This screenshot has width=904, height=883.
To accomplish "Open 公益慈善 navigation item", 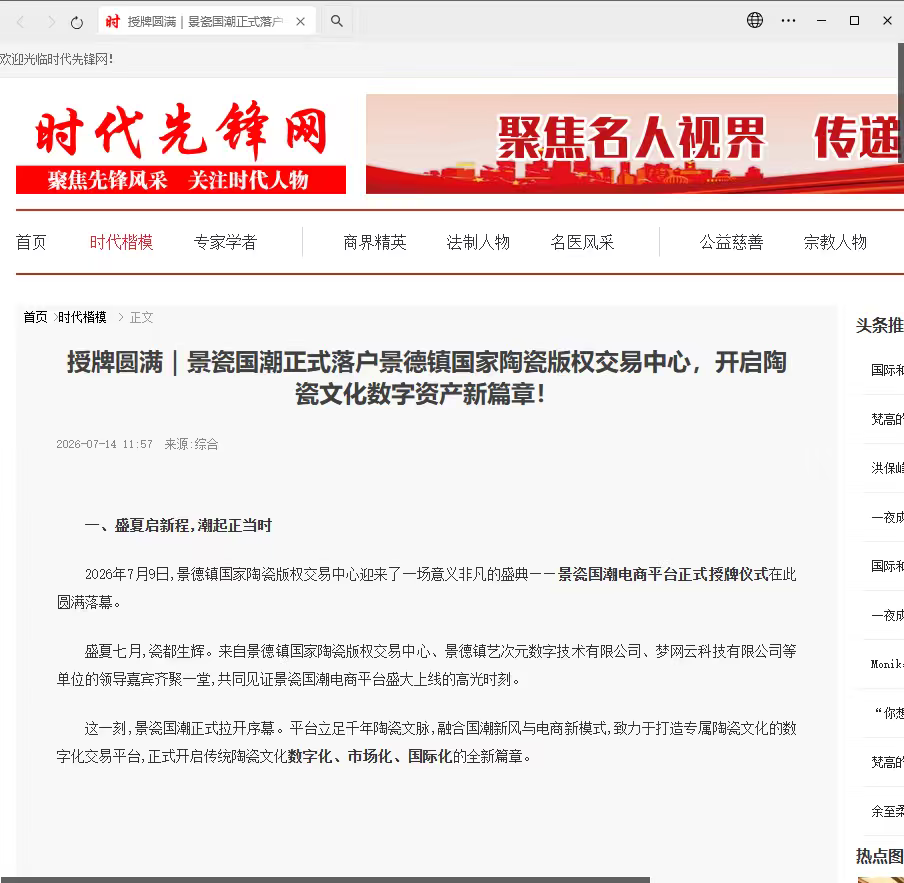I will coord(731,242).
